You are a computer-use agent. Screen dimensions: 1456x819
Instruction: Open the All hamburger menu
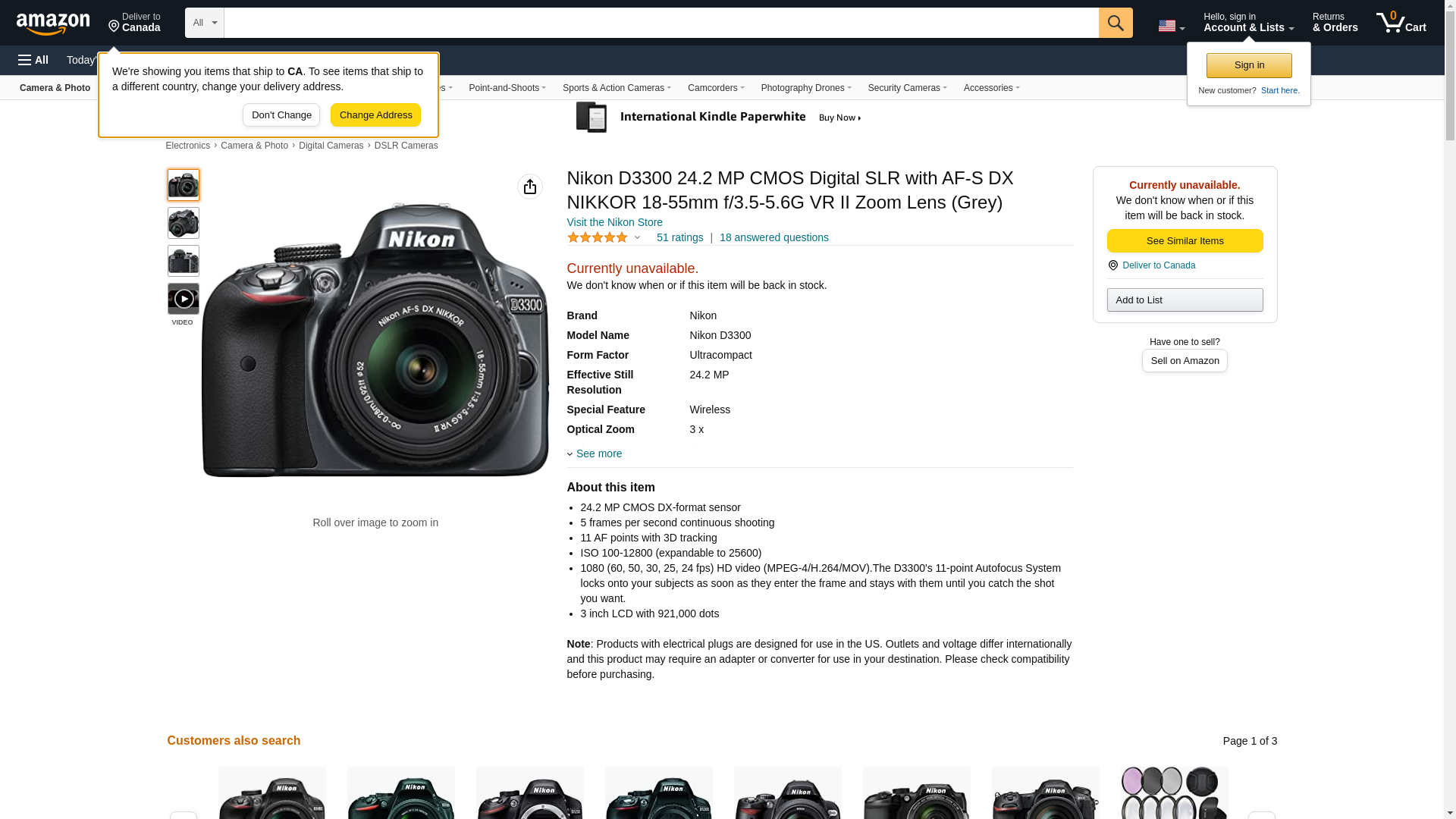point(33,60)
